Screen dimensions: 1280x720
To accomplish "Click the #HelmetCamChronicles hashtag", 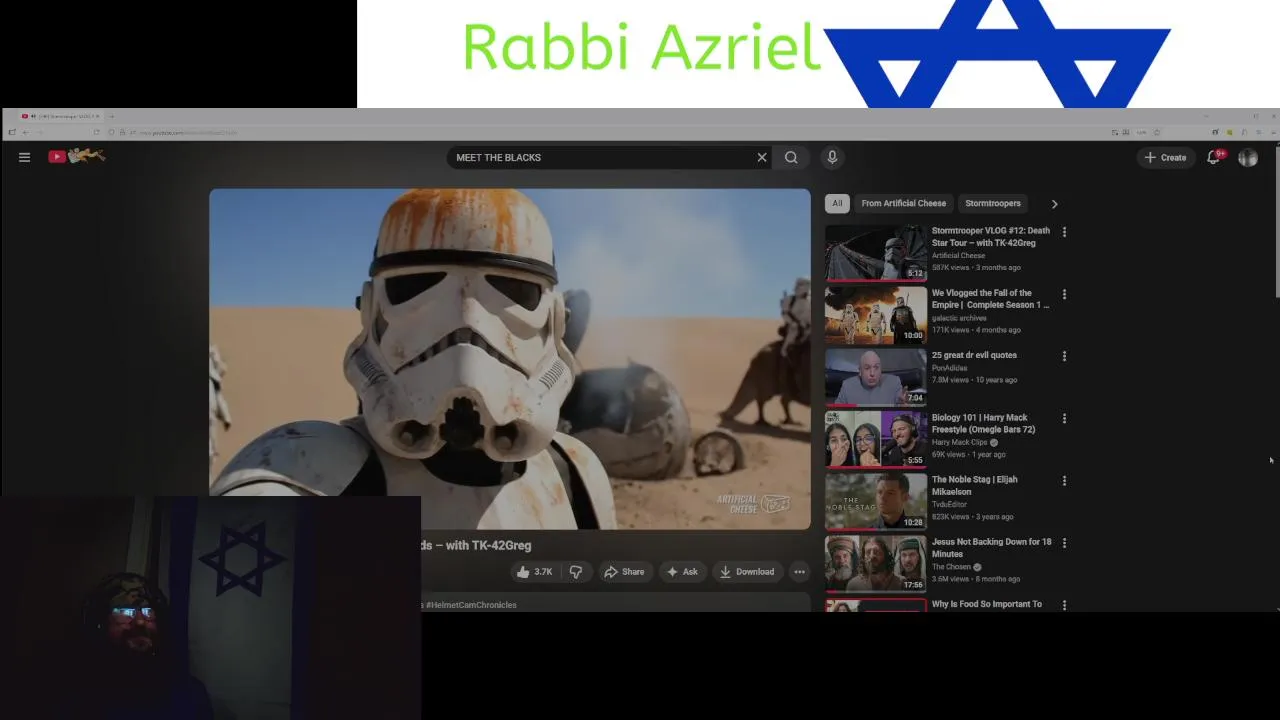I will [471, 605].
